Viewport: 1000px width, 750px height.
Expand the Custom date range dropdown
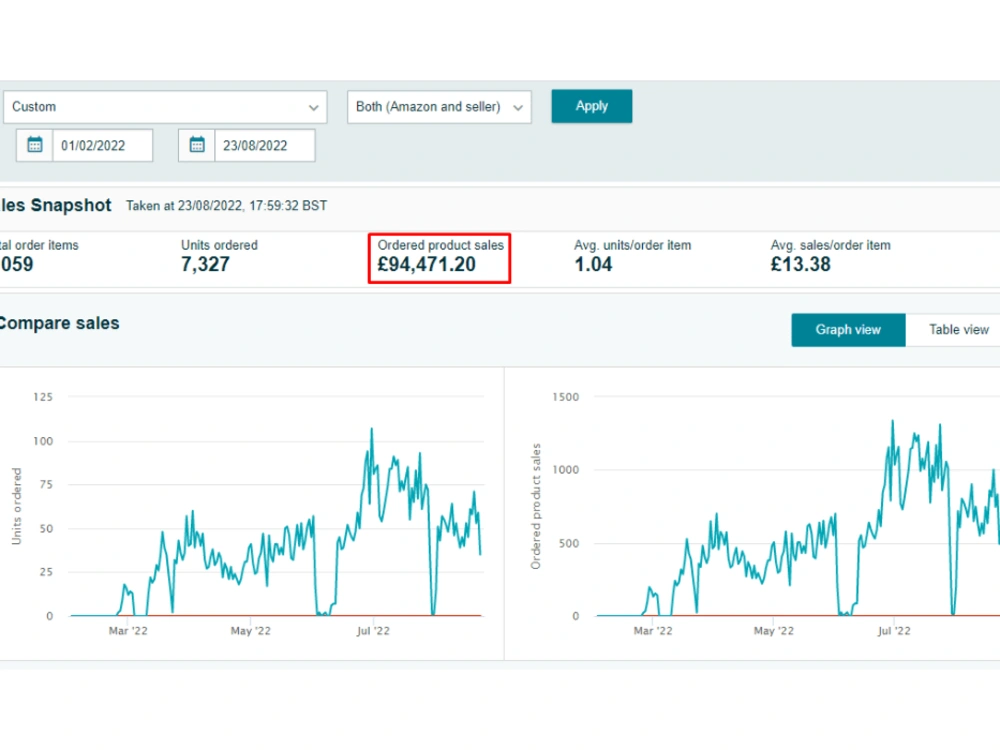(165, 107)
